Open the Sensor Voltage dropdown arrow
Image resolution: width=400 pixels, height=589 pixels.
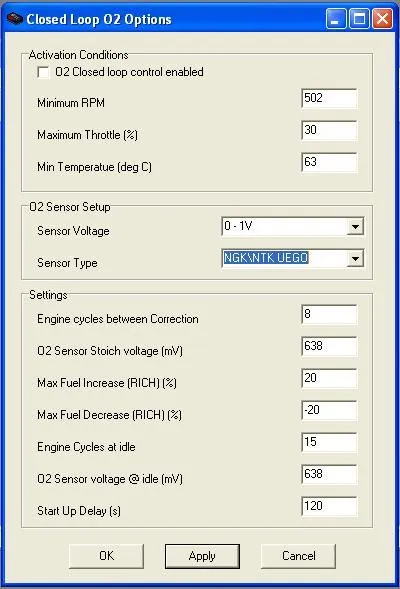pos(355,227)
